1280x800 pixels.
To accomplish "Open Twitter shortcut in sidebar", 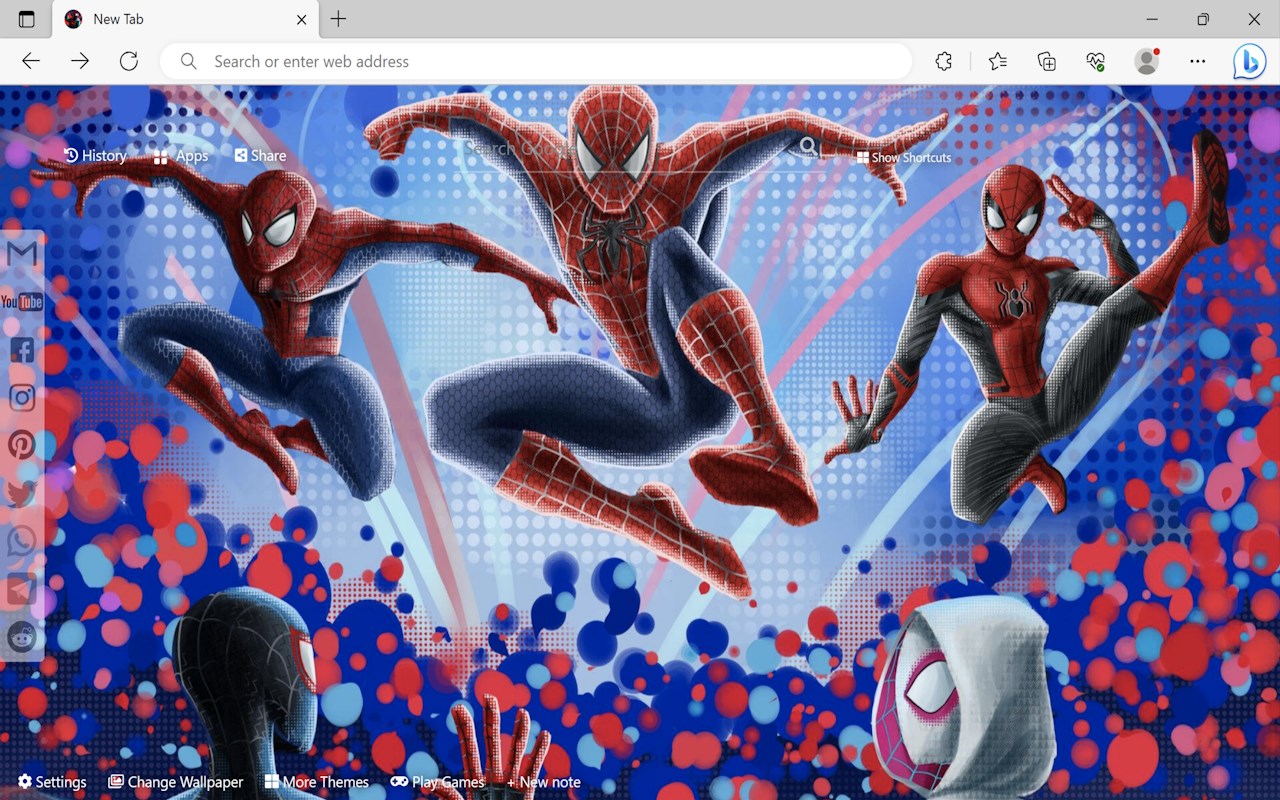I will click(22, 493).
